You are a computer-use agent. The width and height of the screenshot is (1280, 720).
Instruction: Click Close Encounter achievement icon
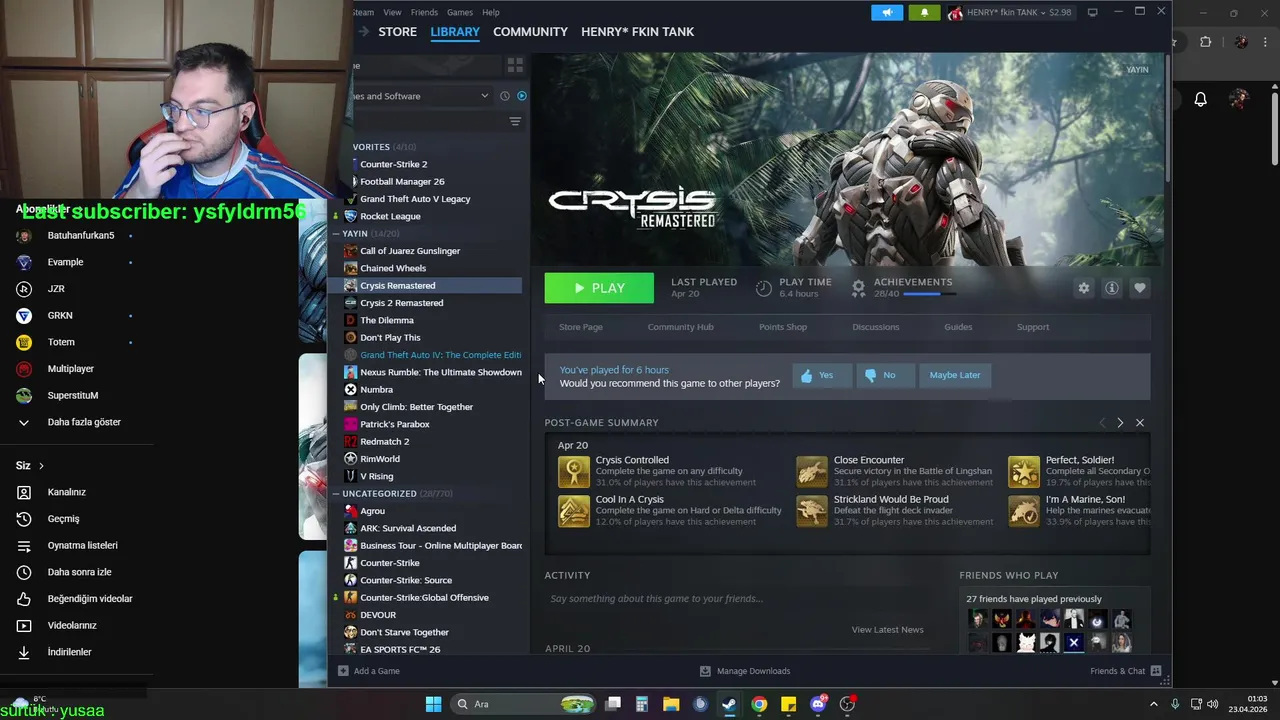coord(812,471)
